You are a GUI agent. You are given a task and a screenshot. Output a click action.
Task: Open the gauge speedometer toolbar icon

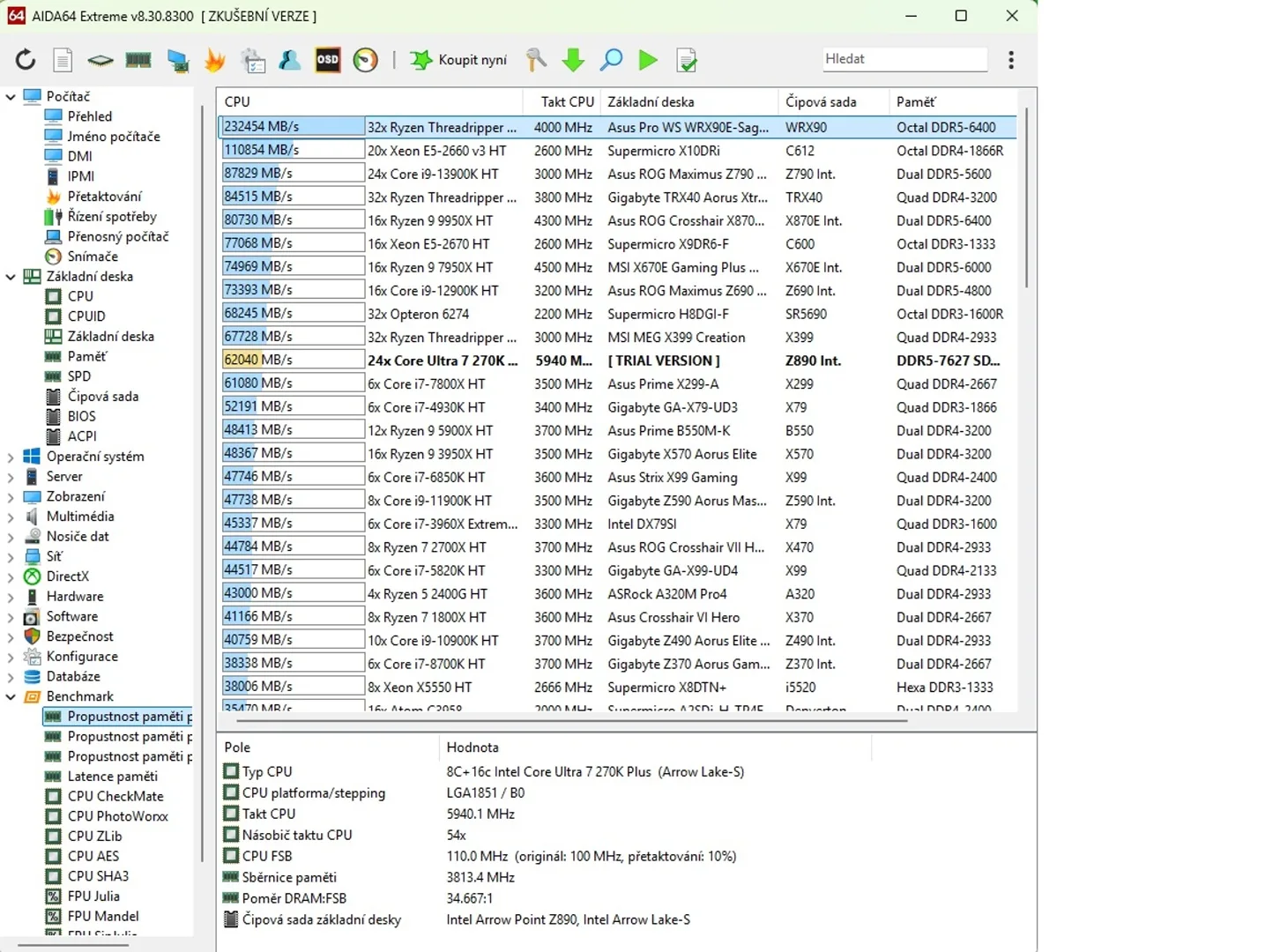[365, 60]
